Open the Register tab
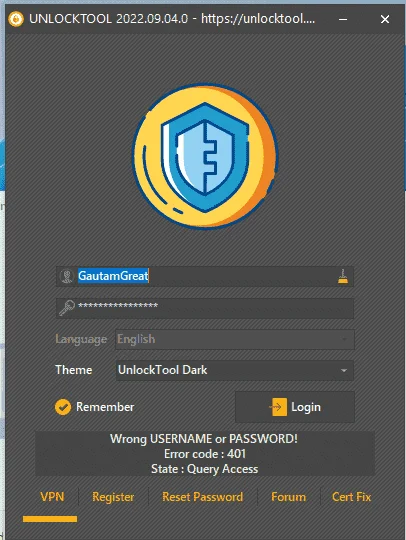This screenshot has width=406, height=540. point(113,497)
